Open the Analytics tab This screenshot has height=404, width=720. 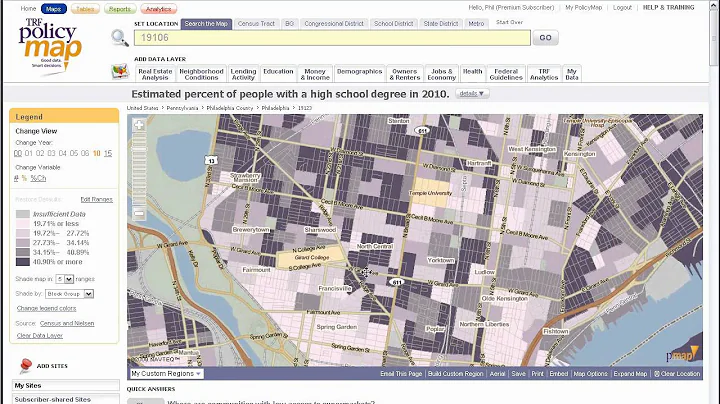[x=158, y=9]
